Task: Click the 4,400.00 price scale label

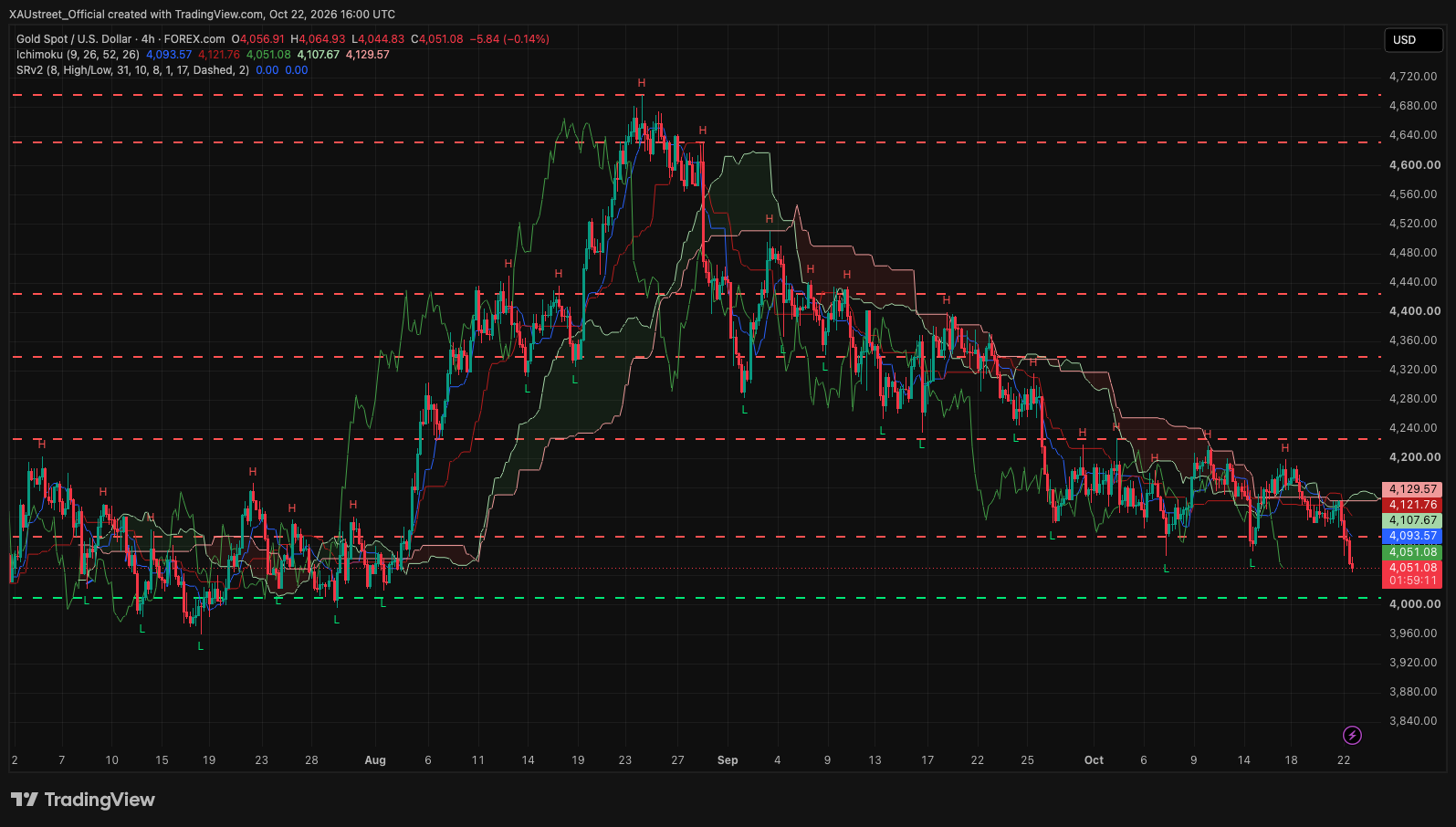Action: coord(1415,311)
